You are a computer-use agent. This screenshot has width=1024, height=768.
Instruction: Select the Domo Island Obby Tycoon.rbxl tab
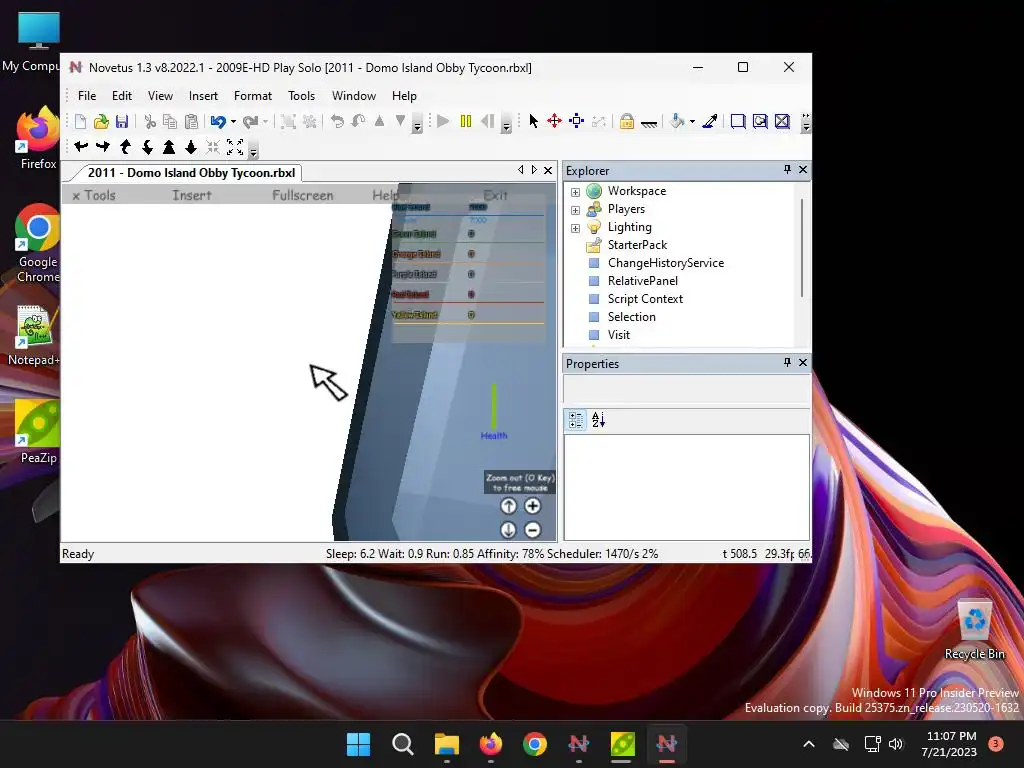point(191,173)
